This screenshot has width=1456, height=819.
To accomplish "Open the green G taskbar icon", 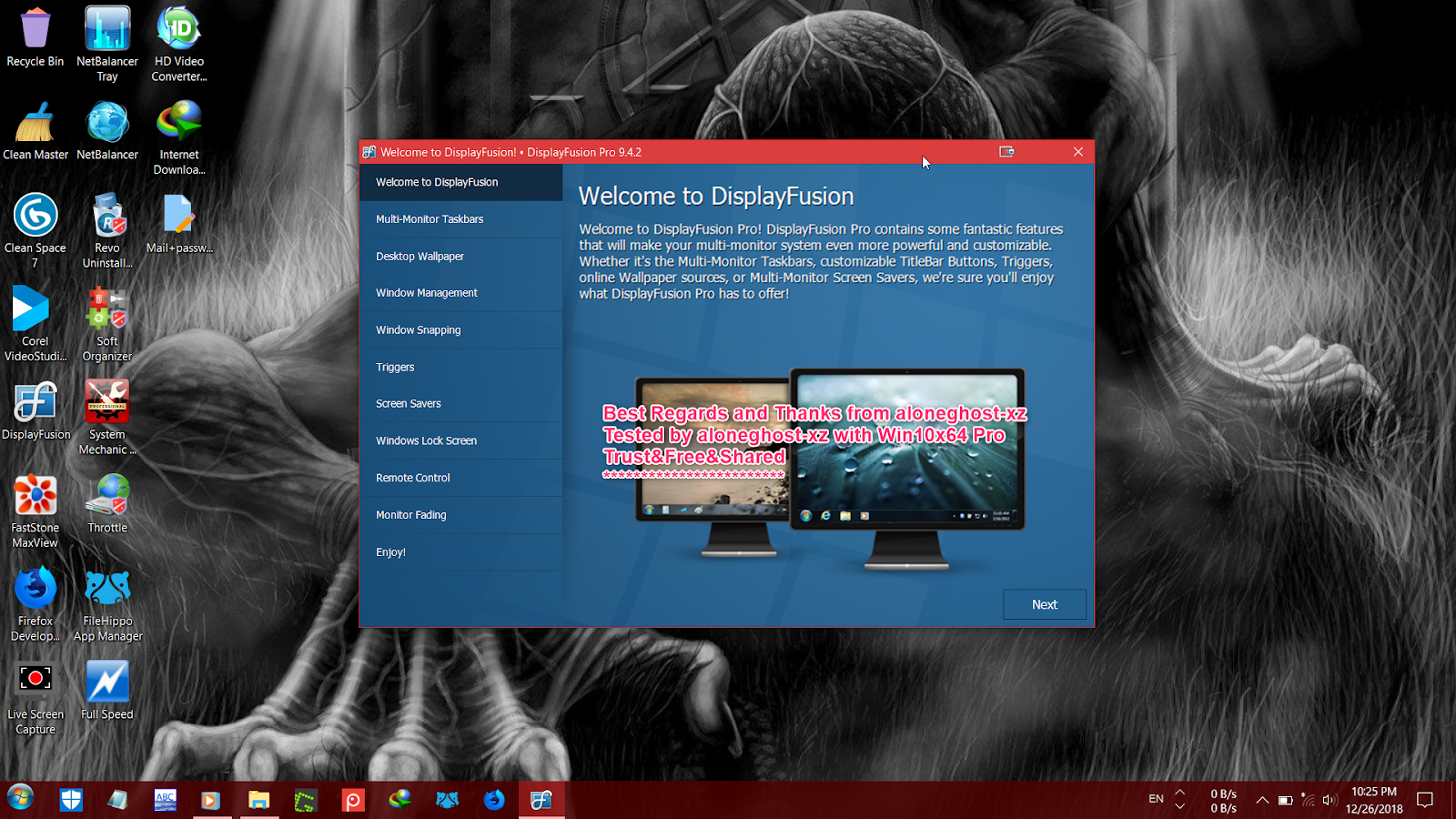I will click(x=306, y=800).
